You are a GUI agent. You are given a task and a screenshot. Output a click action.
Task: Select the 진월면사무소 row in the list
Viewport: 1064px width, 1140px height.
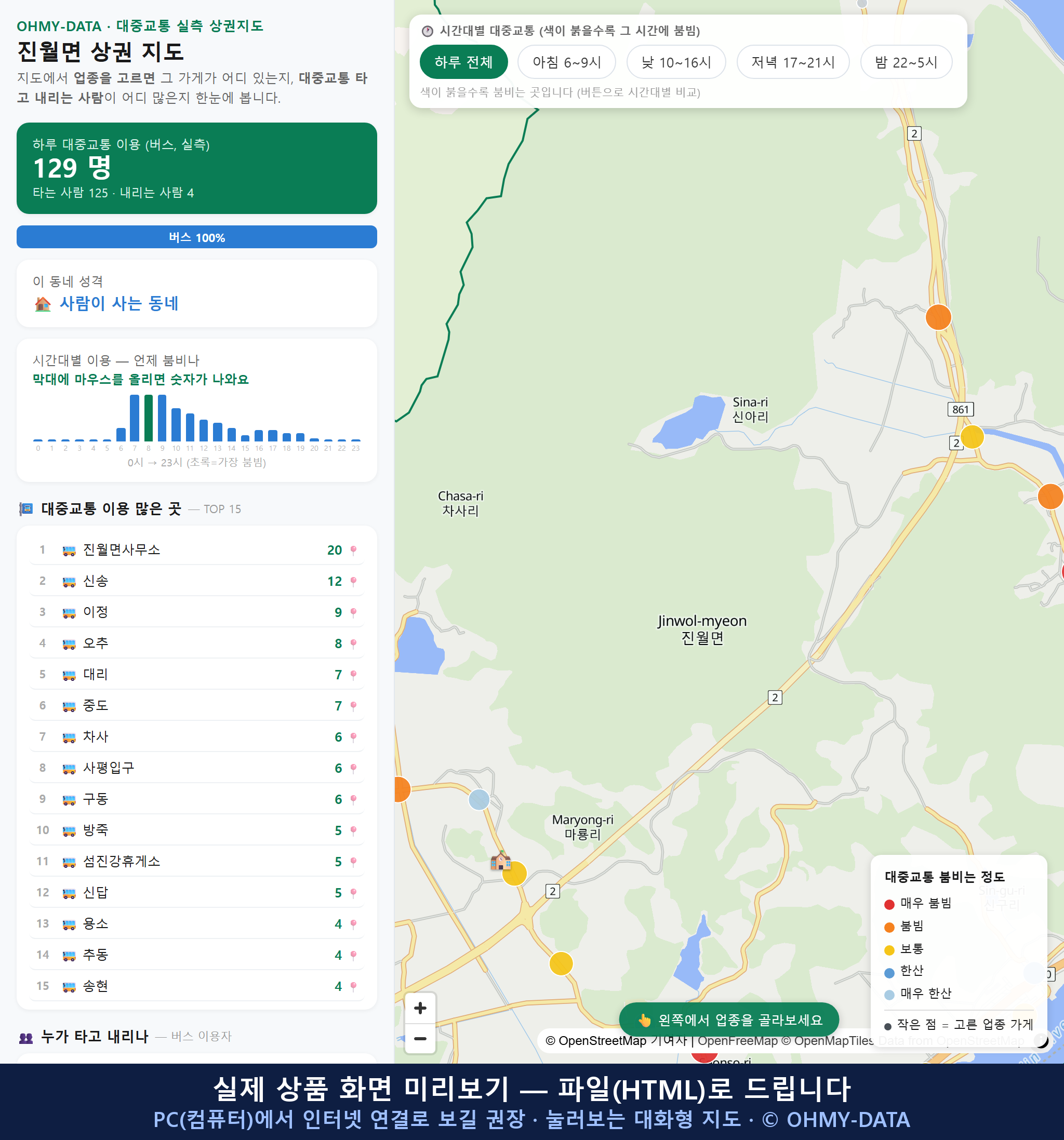pos(197,550)
